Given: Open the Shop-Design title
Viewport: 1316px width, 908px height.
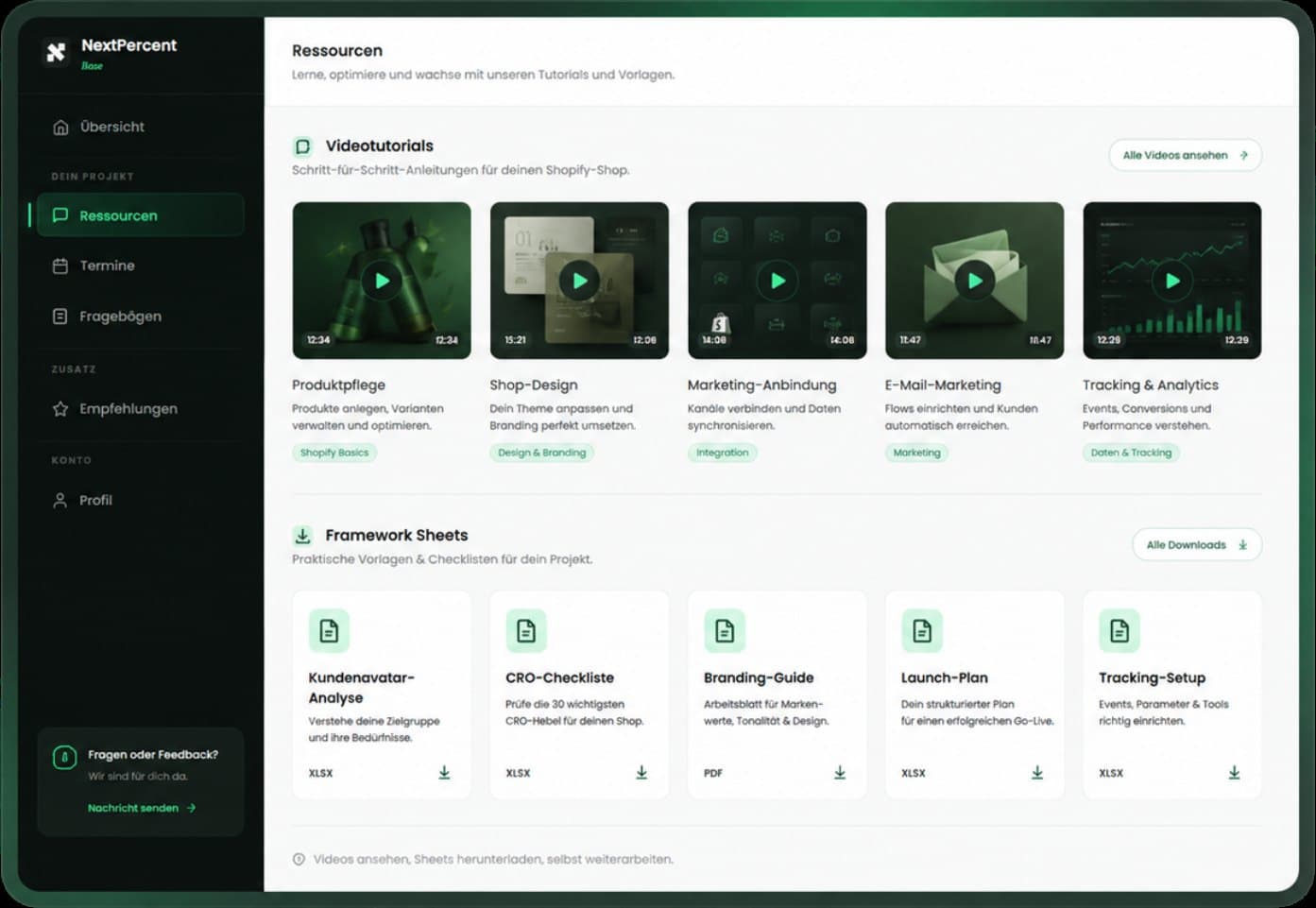Looking at the screenshot, I should tap(534, 385).
